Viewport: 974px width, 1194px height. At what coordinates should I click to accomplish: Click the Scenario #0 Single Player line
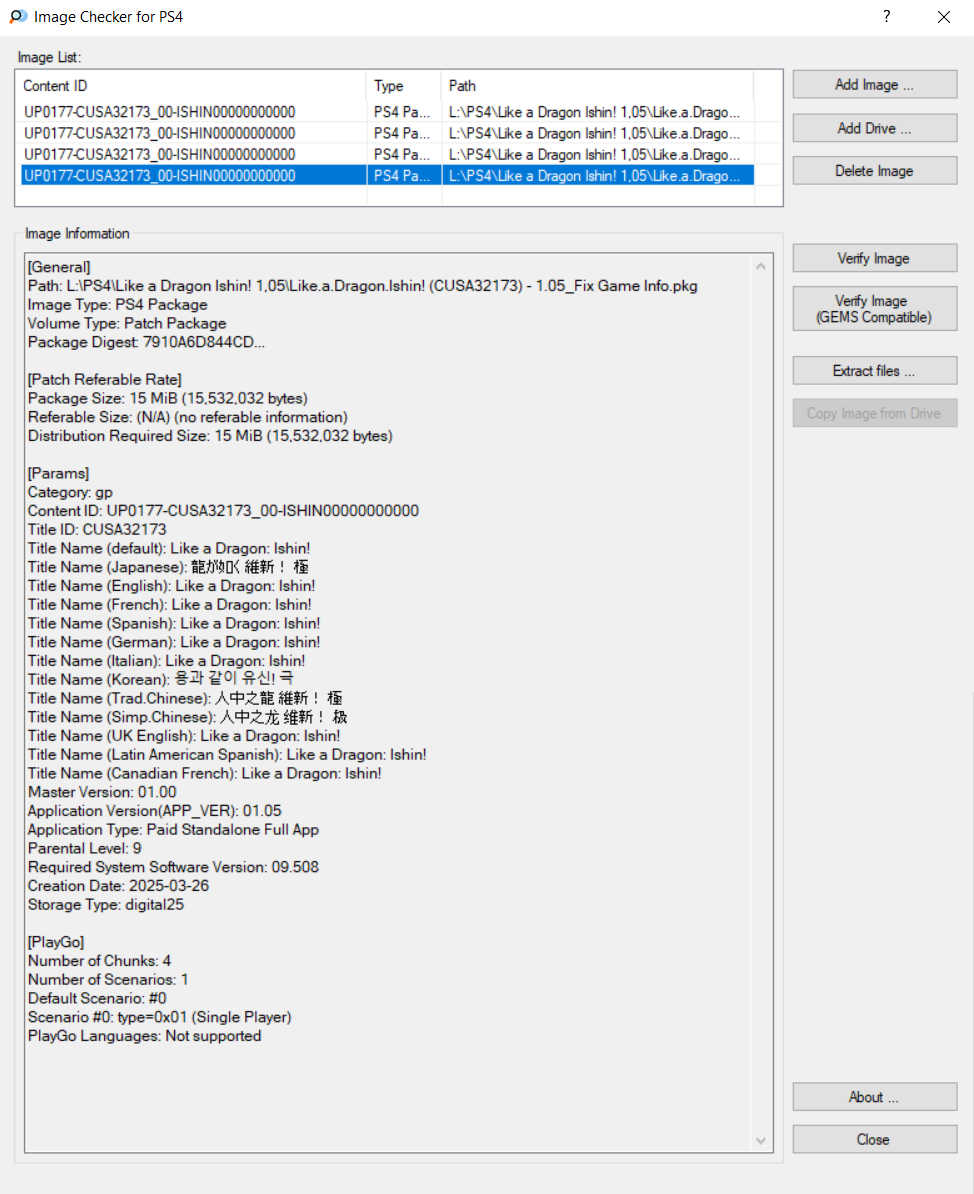pos(159,1017)
